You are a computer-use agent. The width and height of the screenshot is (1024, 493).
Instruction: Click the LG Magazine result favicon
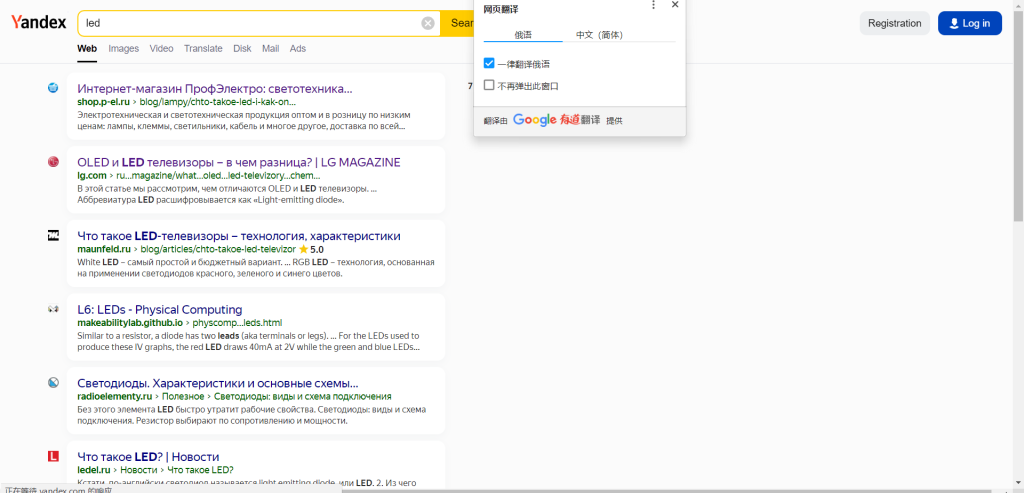coord(53,162)
